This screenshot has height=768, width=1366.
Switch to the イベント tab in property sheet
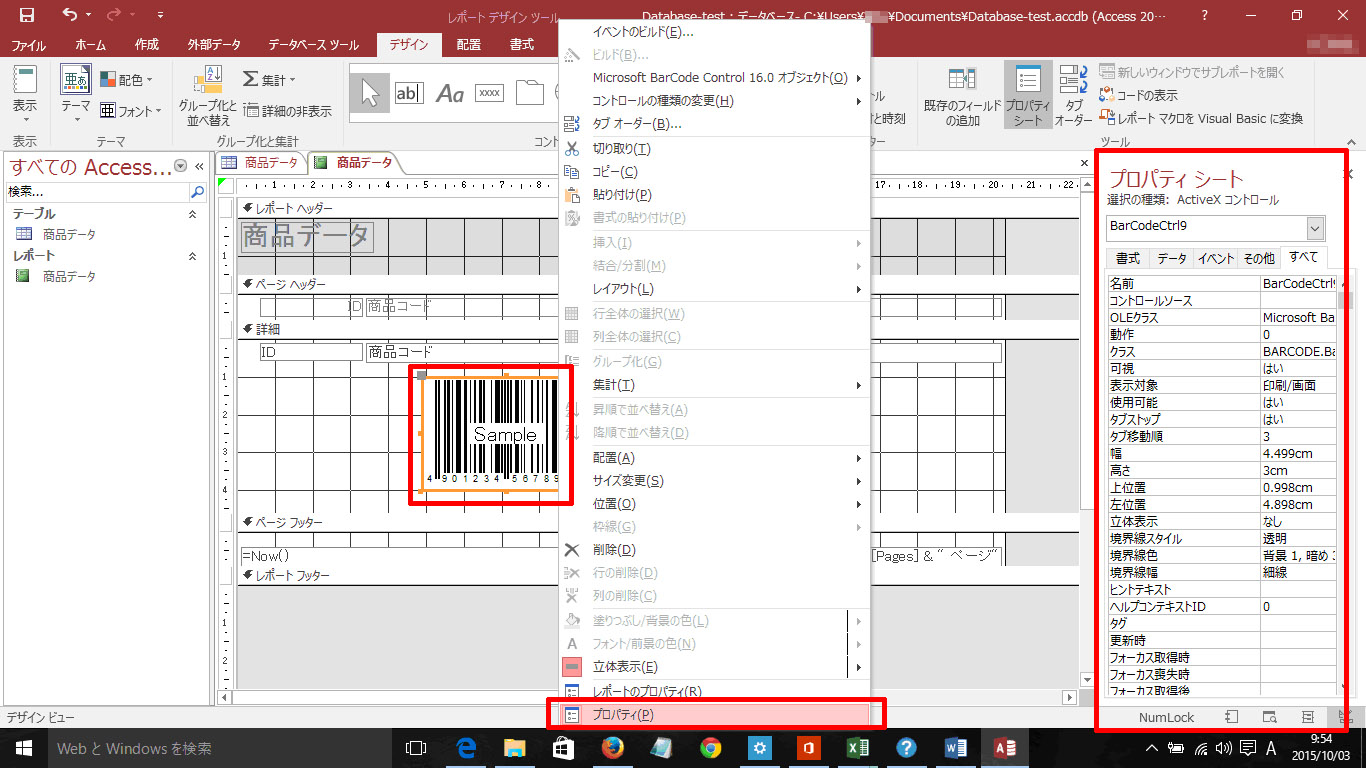(x=1215, y=258)
